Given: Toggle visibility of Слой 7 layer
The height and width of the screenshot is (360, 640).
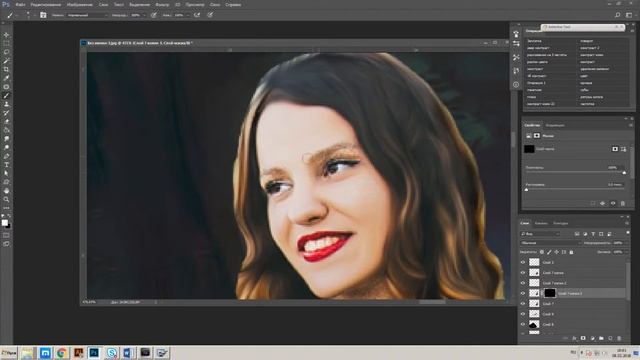Looking at the screenshot, I should point(523,304).
